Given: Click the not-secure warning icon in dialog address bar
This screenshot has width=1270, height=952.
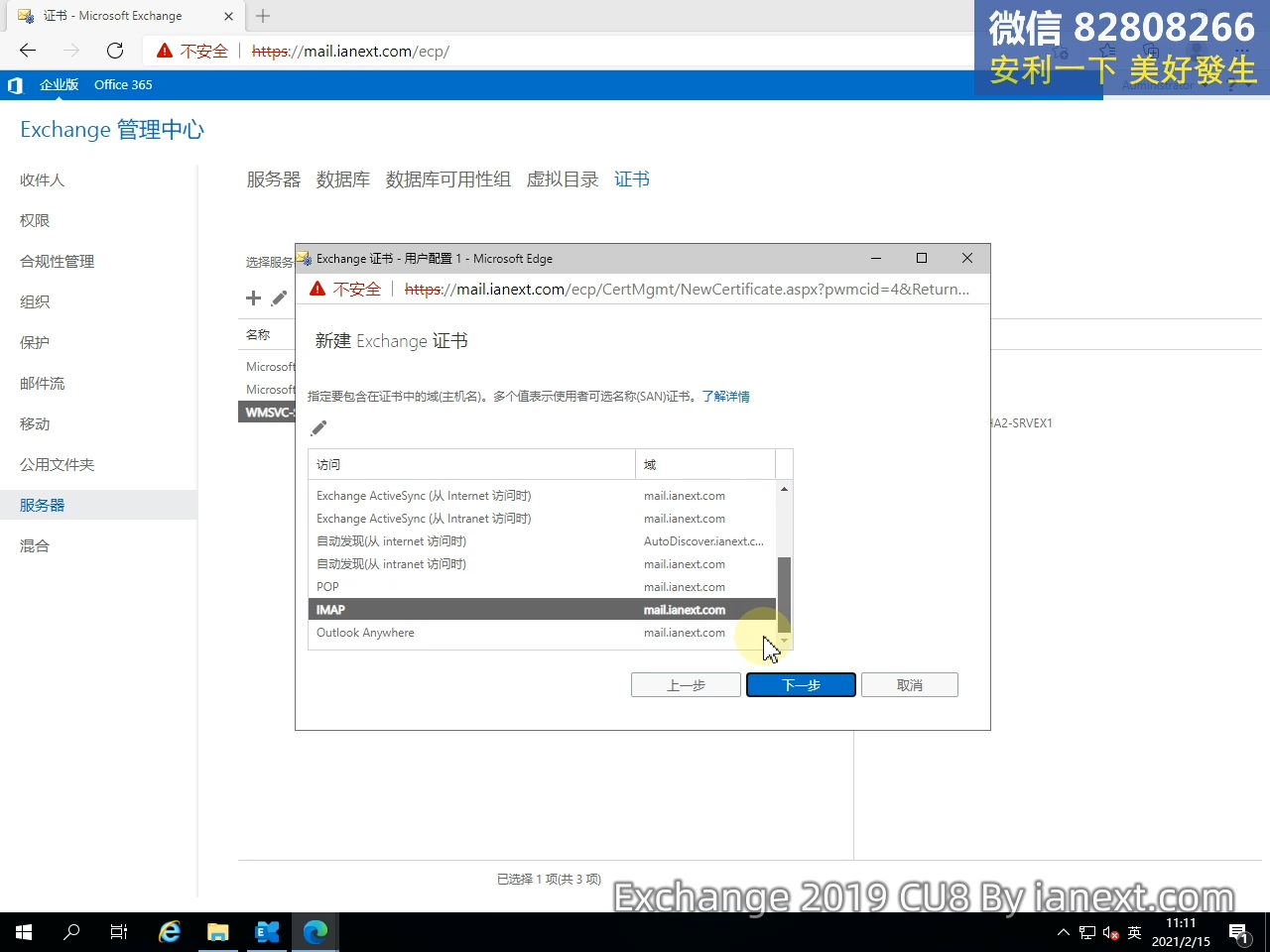Looking at the screenshot, I should coord(317,289).
